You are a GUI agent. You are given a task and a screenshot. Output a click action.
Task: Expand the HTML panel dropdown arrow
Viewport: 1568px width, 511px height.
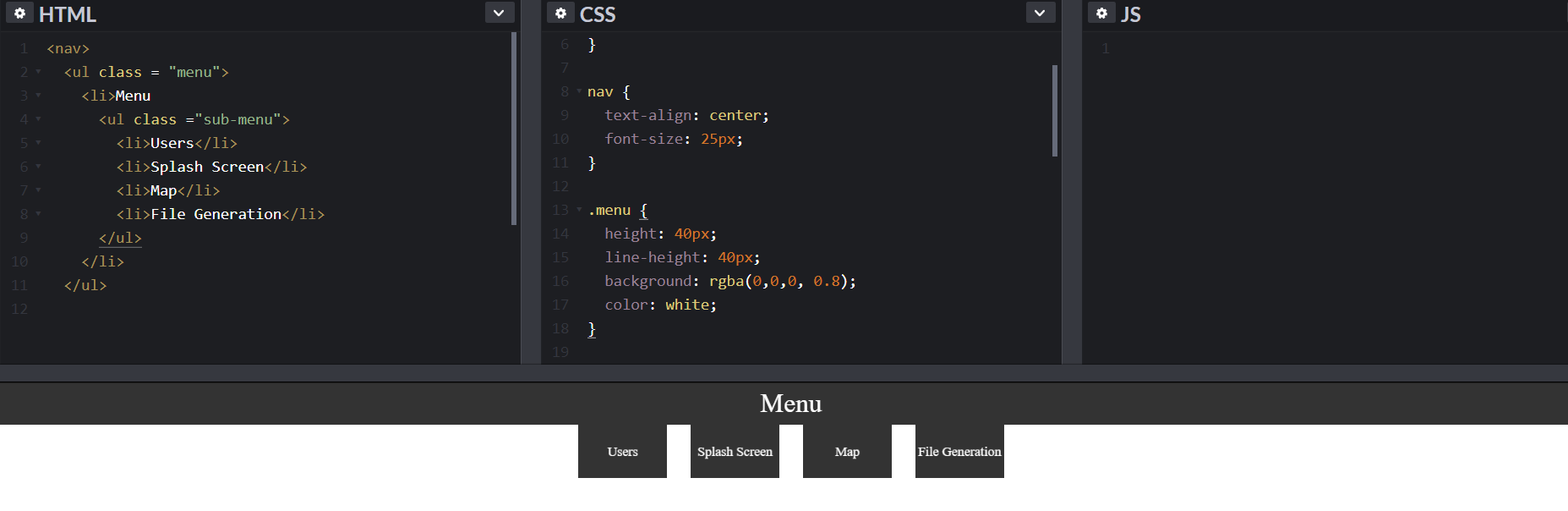(499, 13)
